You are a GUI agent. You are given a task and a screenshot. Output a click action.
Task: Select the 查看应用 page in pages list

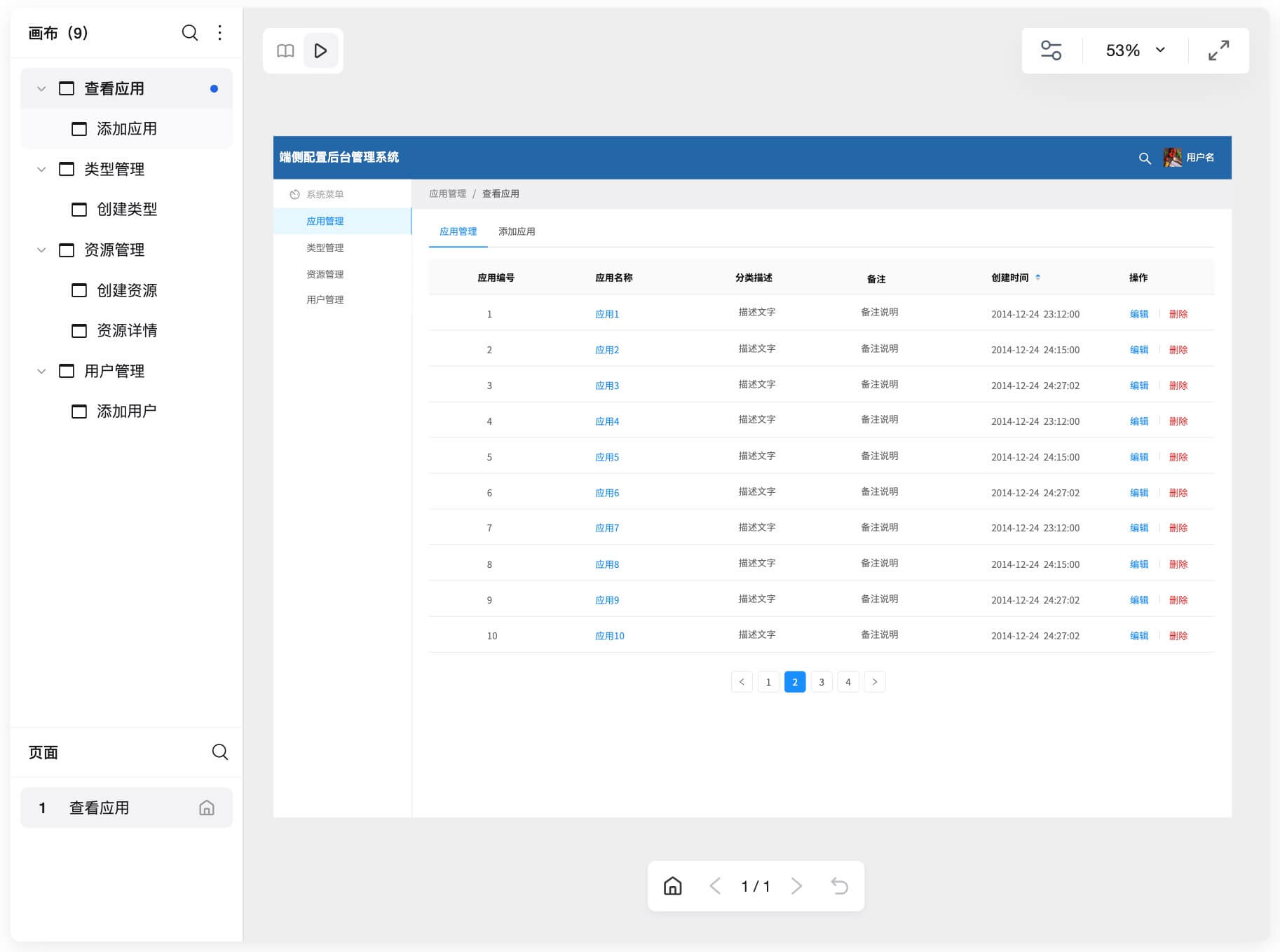126,808
